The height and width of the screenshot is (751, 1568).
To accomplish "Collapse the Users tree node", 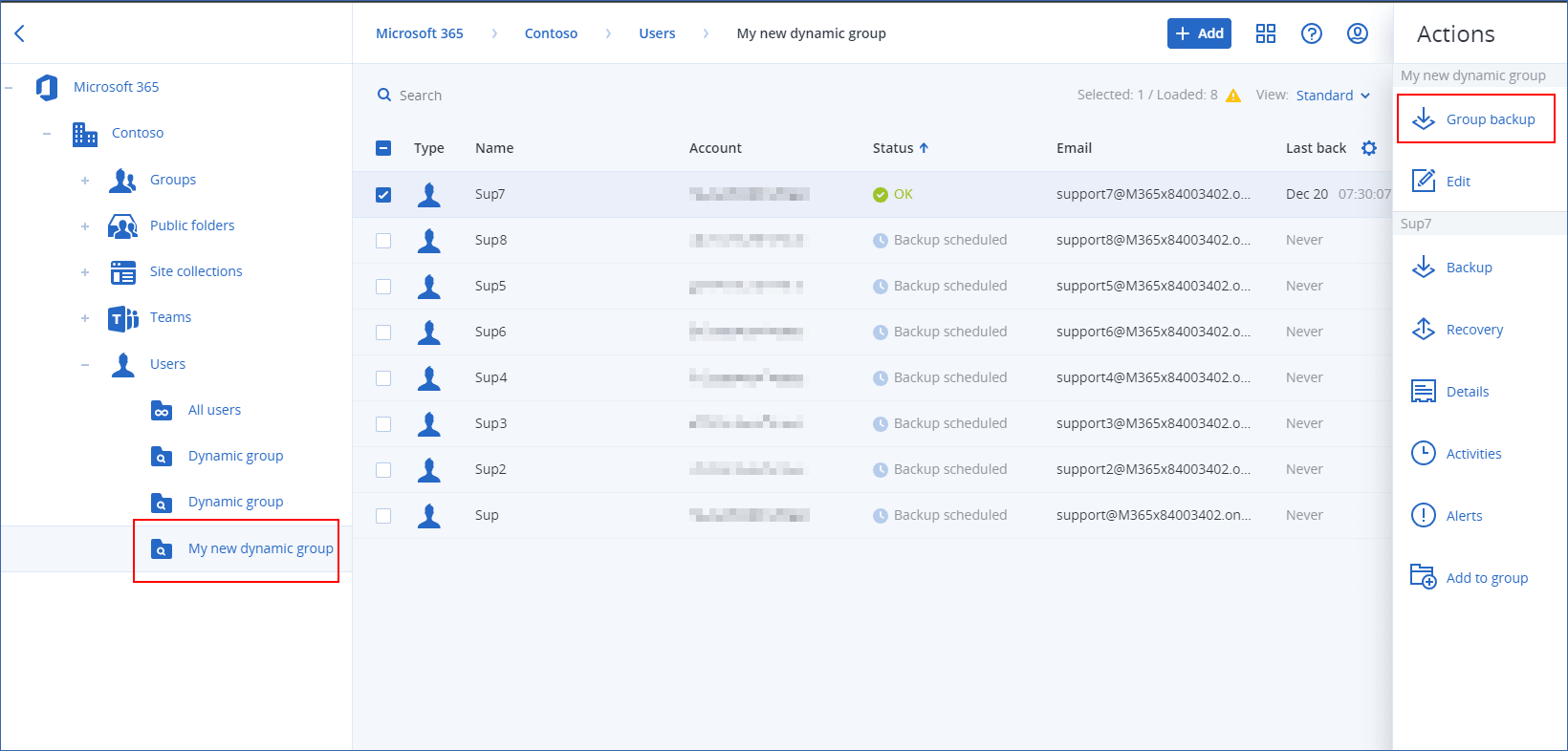I will 85,365.
